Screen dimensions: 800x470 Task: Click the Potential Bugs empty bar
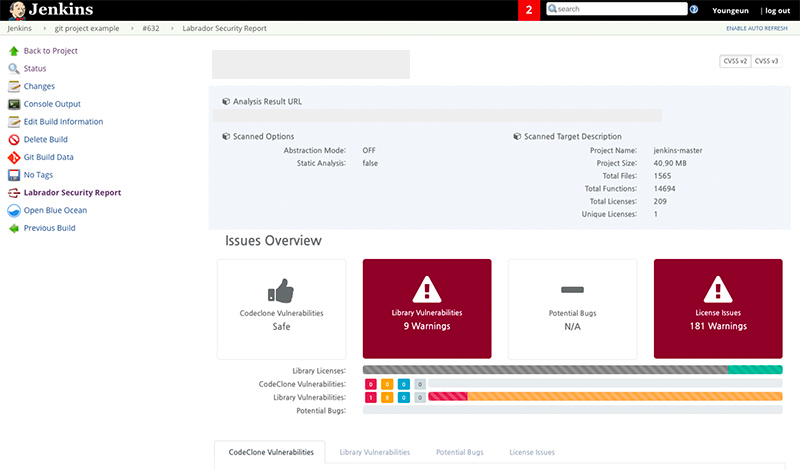tap(572, 410)
